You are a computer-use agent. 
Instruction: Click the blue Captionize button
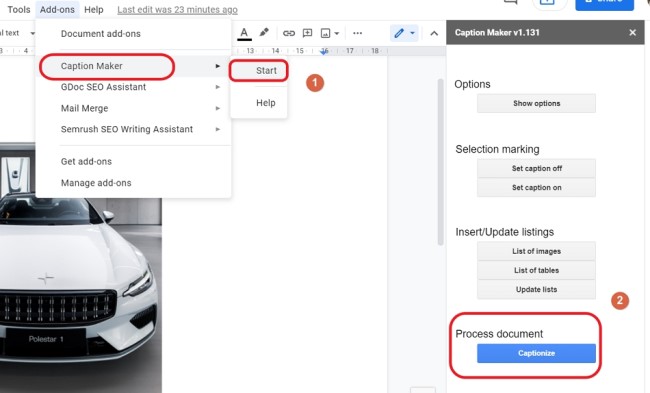[x=536, y=353]
